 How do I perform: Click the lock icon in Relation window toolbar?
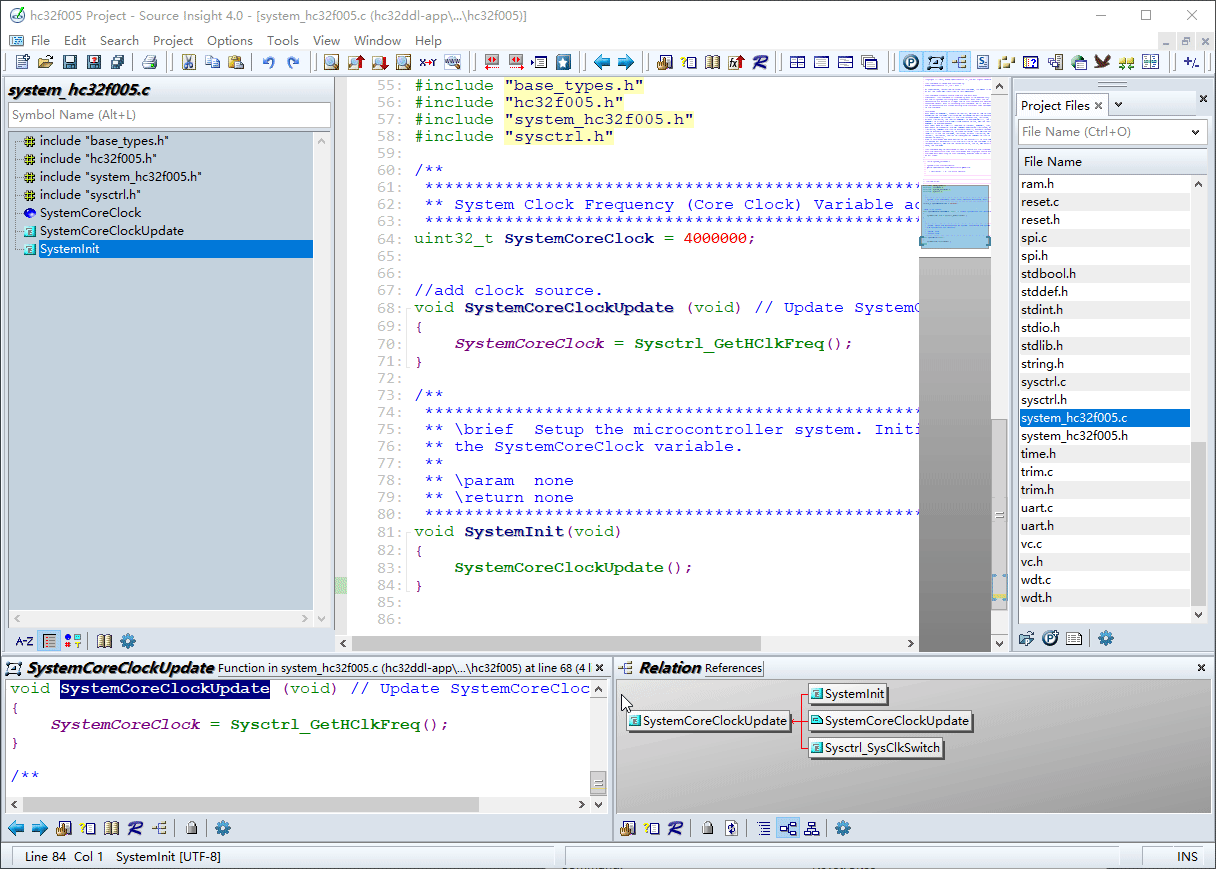click(x=707, y=828)
